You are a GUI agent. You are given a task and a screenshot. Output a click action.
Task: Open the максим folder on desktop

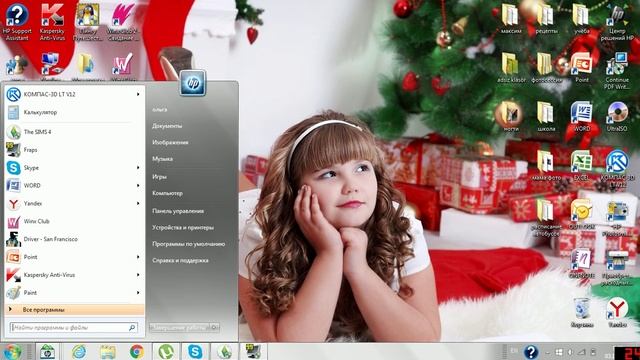(510, 19)
